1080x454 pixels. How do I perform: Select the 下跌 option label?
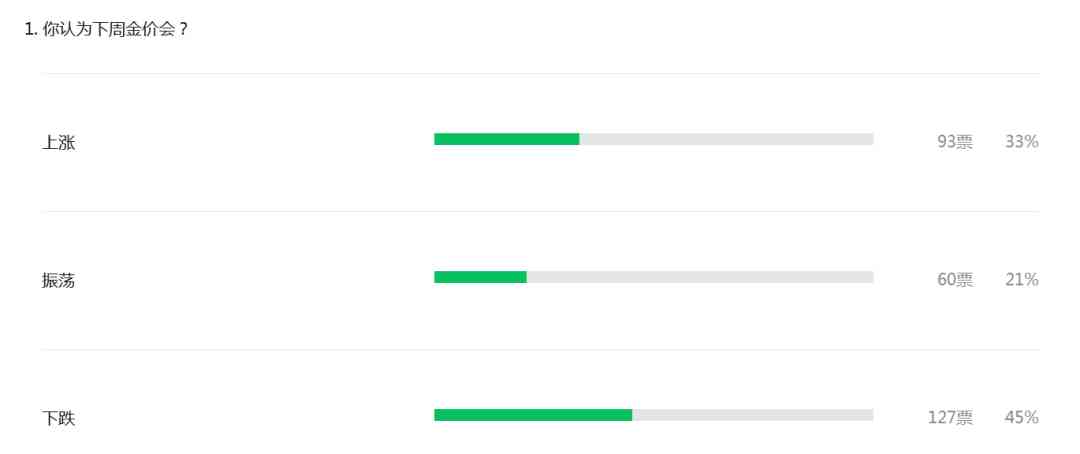coord(58,418)
